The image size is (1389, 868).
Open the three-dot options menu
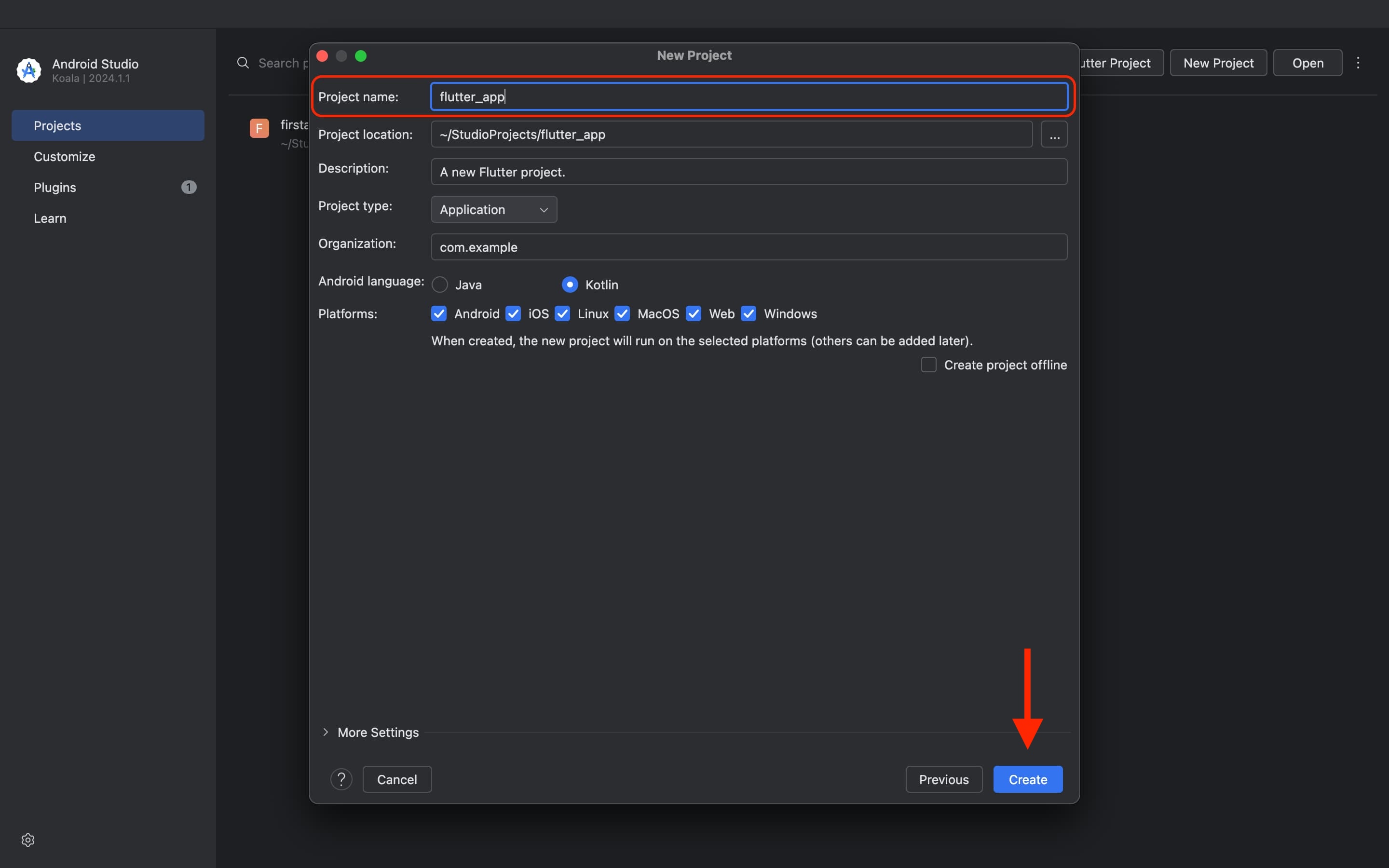tap(1358, 63)
